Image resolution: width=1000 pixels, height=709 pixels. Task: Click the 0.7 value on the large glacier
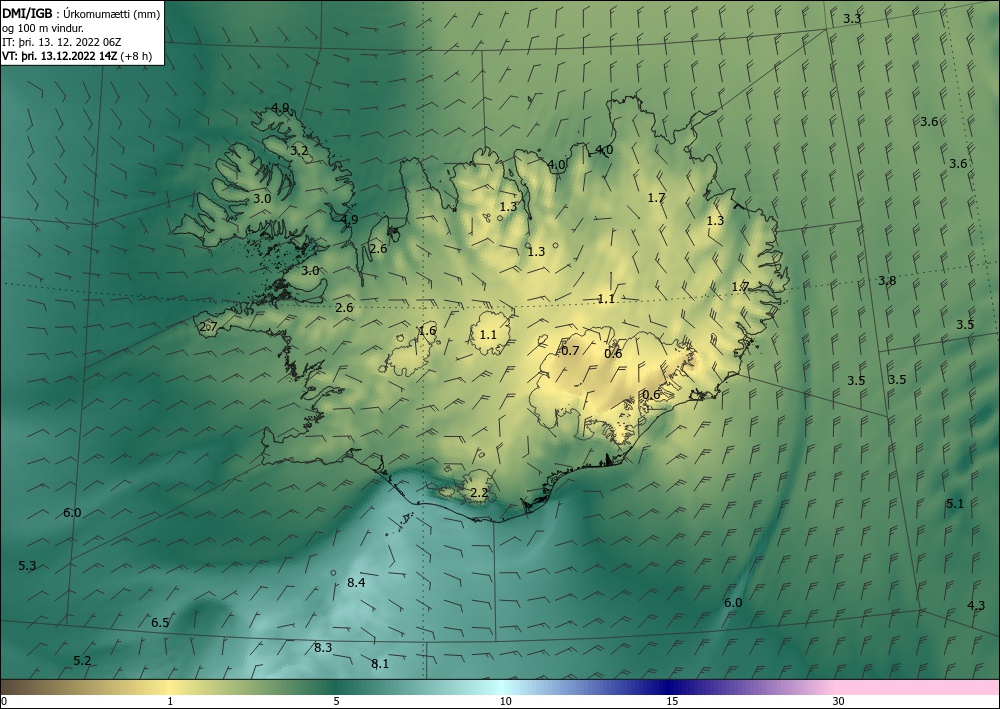pyautogui.click(x=570, y=350)
